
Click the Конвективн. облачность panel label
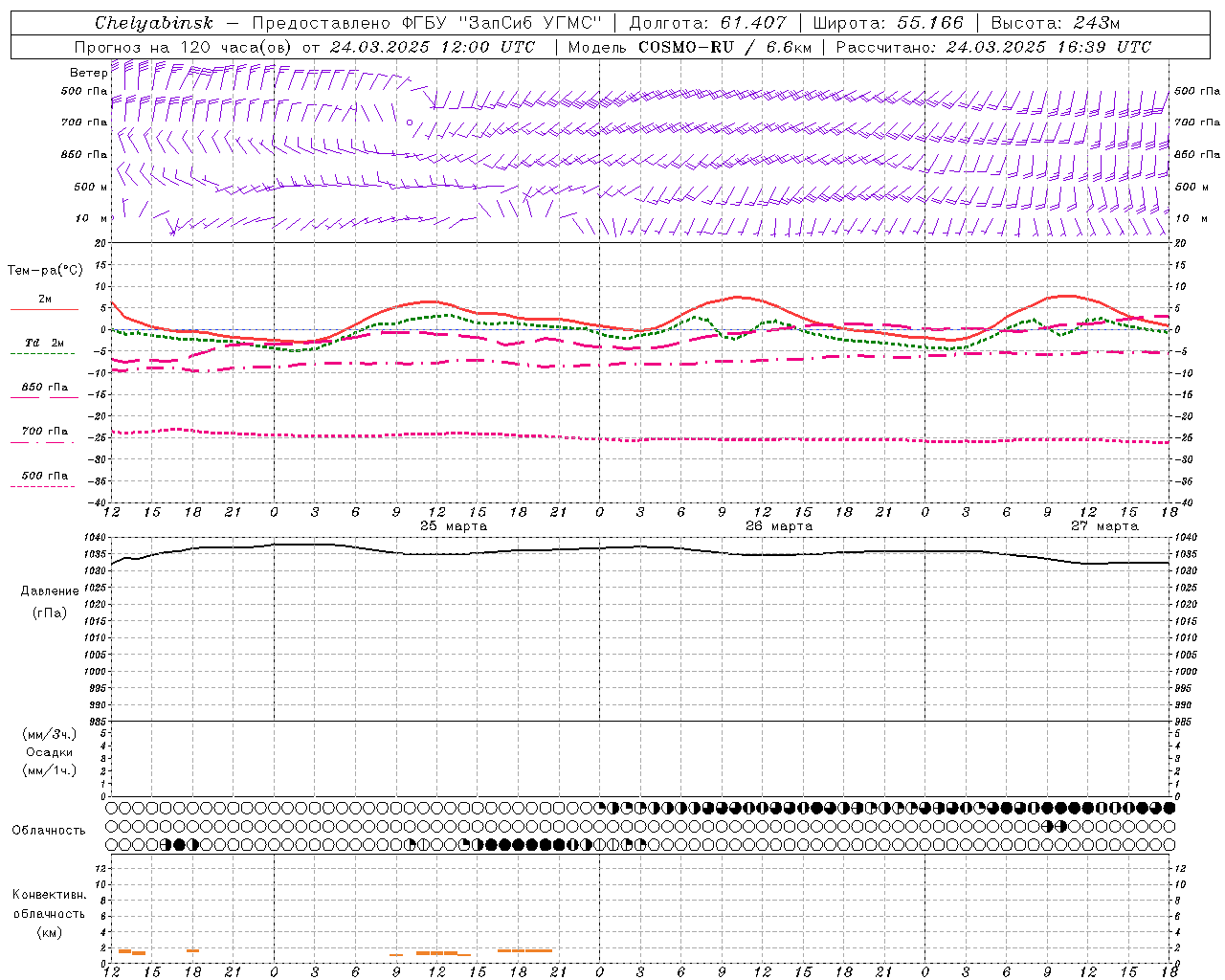click(x=49, y=913)
